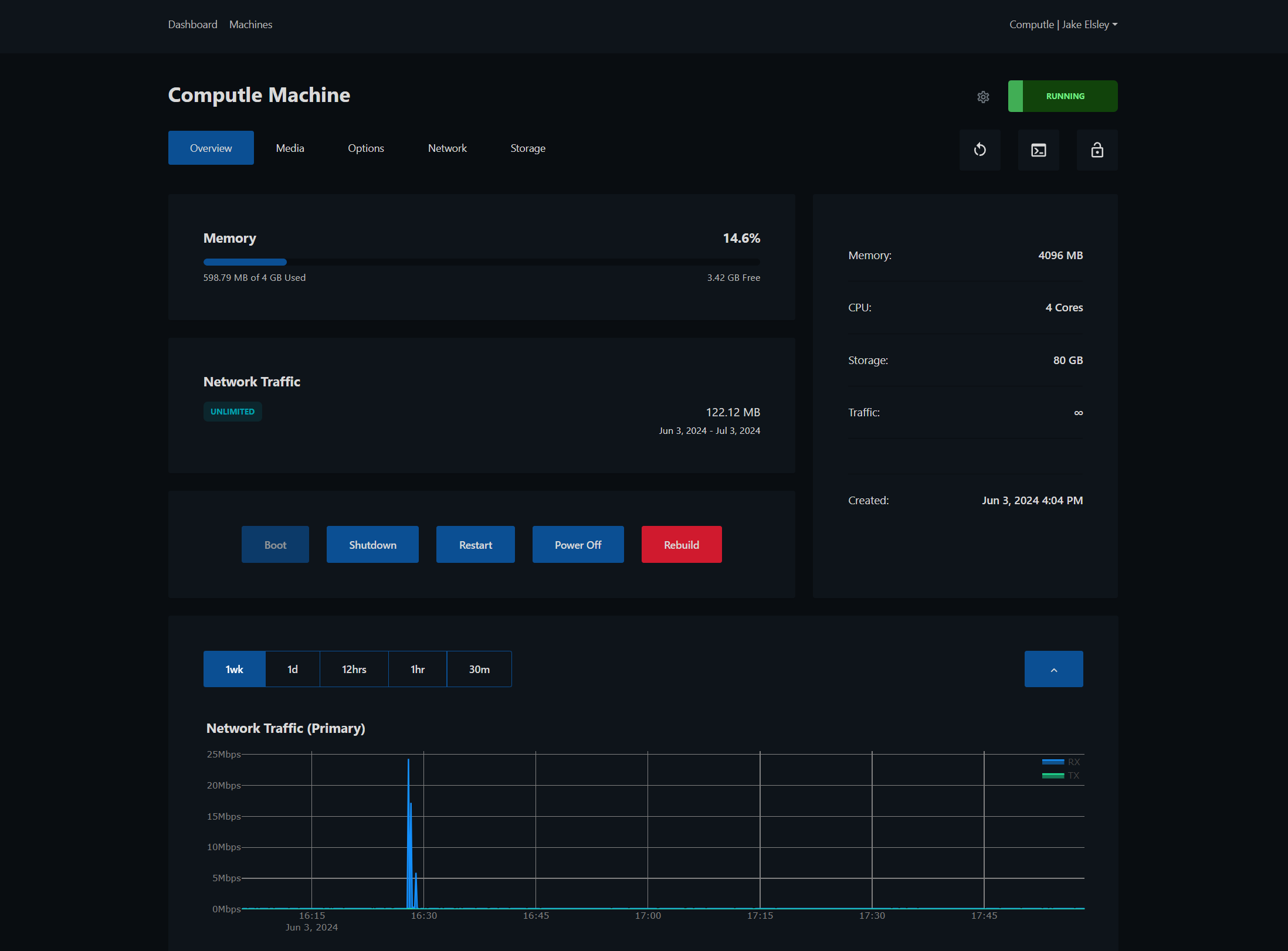Click the infinity icon next to Traffic
1288x951 pixels.
tap(1078, 412)
